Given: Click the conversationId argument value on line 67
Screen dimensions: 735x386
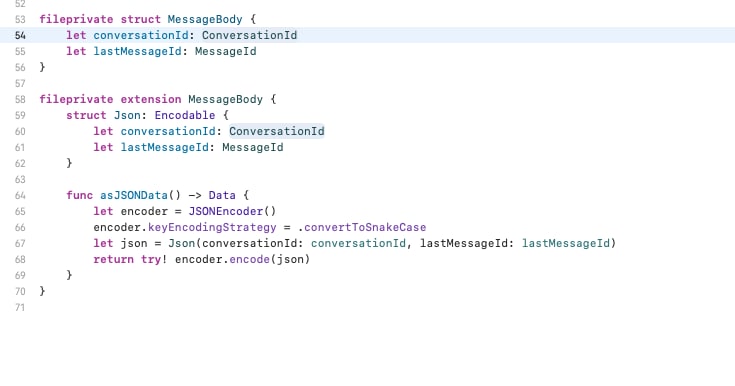Looking at the screenshot, I should coord(358,243).
